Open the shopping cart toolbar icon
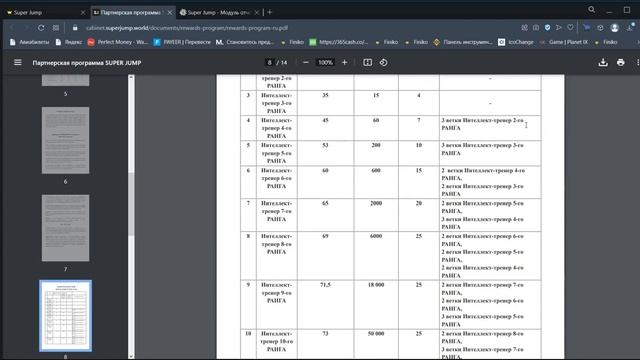Image resolution: width=640 pixels, height=360 pixels. click(587, 27)
